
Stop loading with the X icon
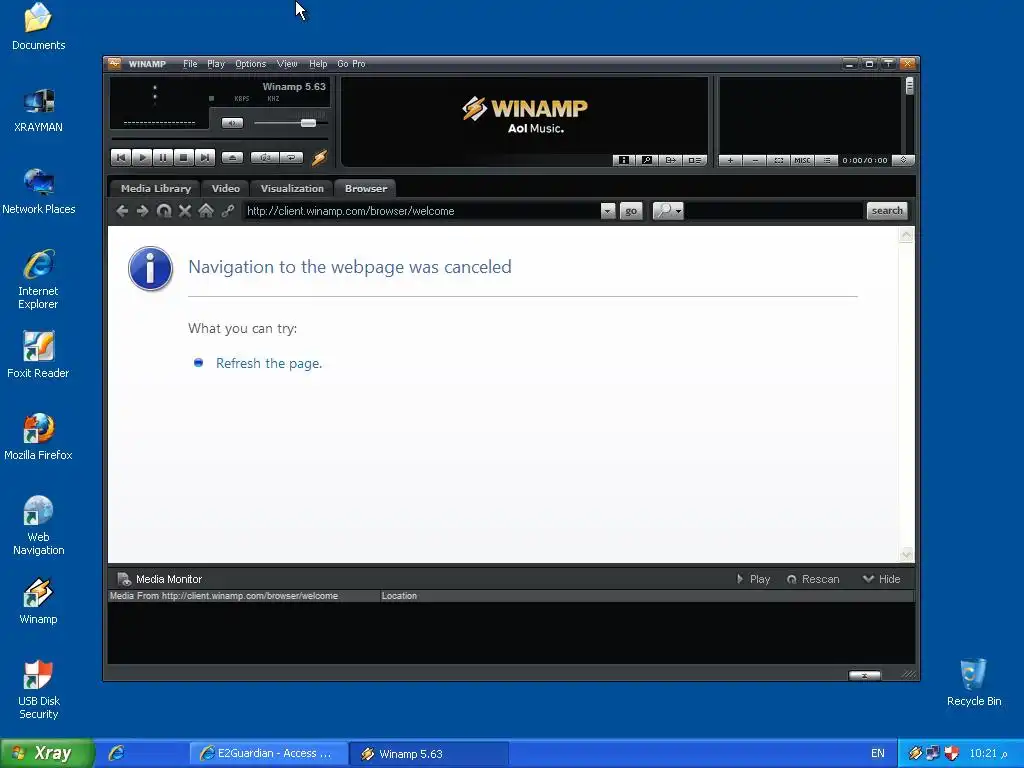pos(185,211)
